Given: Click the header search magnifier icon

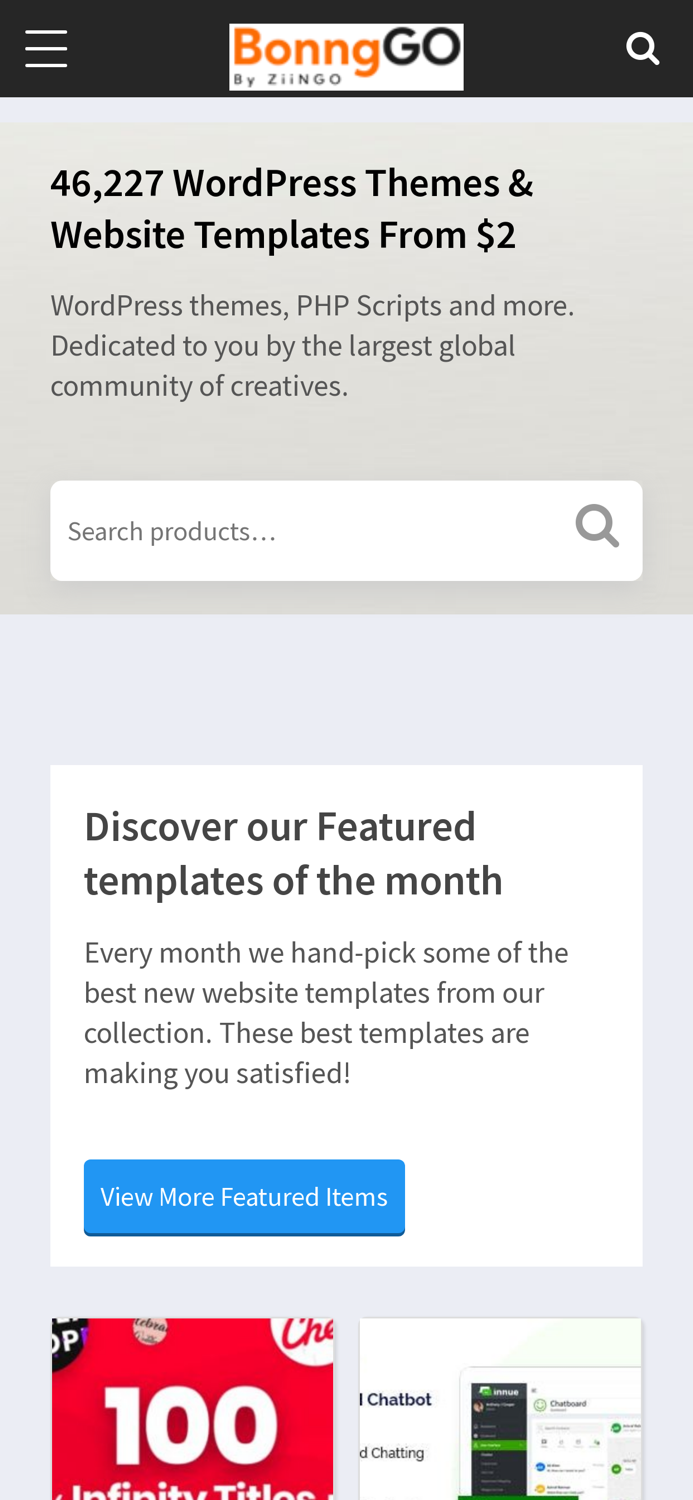Looking at the screenshot, I should pos(642,48).
